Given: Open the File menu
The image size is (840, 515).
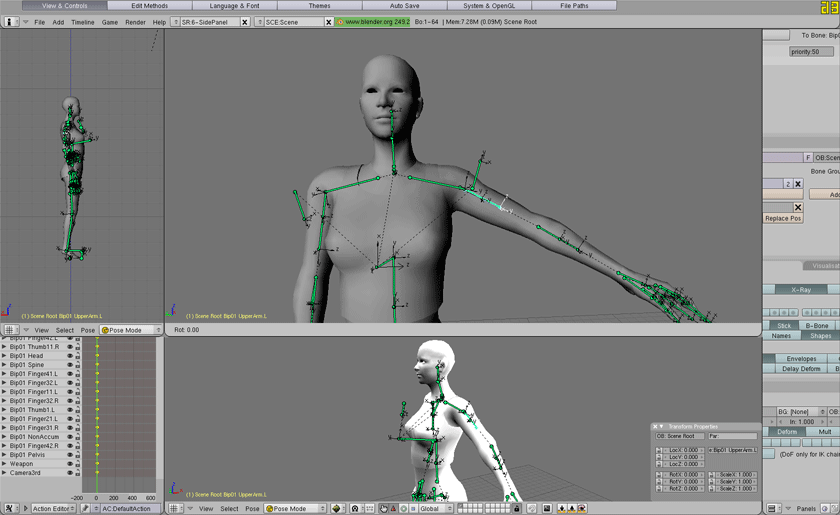Looking at the screenshot, I should [40, 22].
